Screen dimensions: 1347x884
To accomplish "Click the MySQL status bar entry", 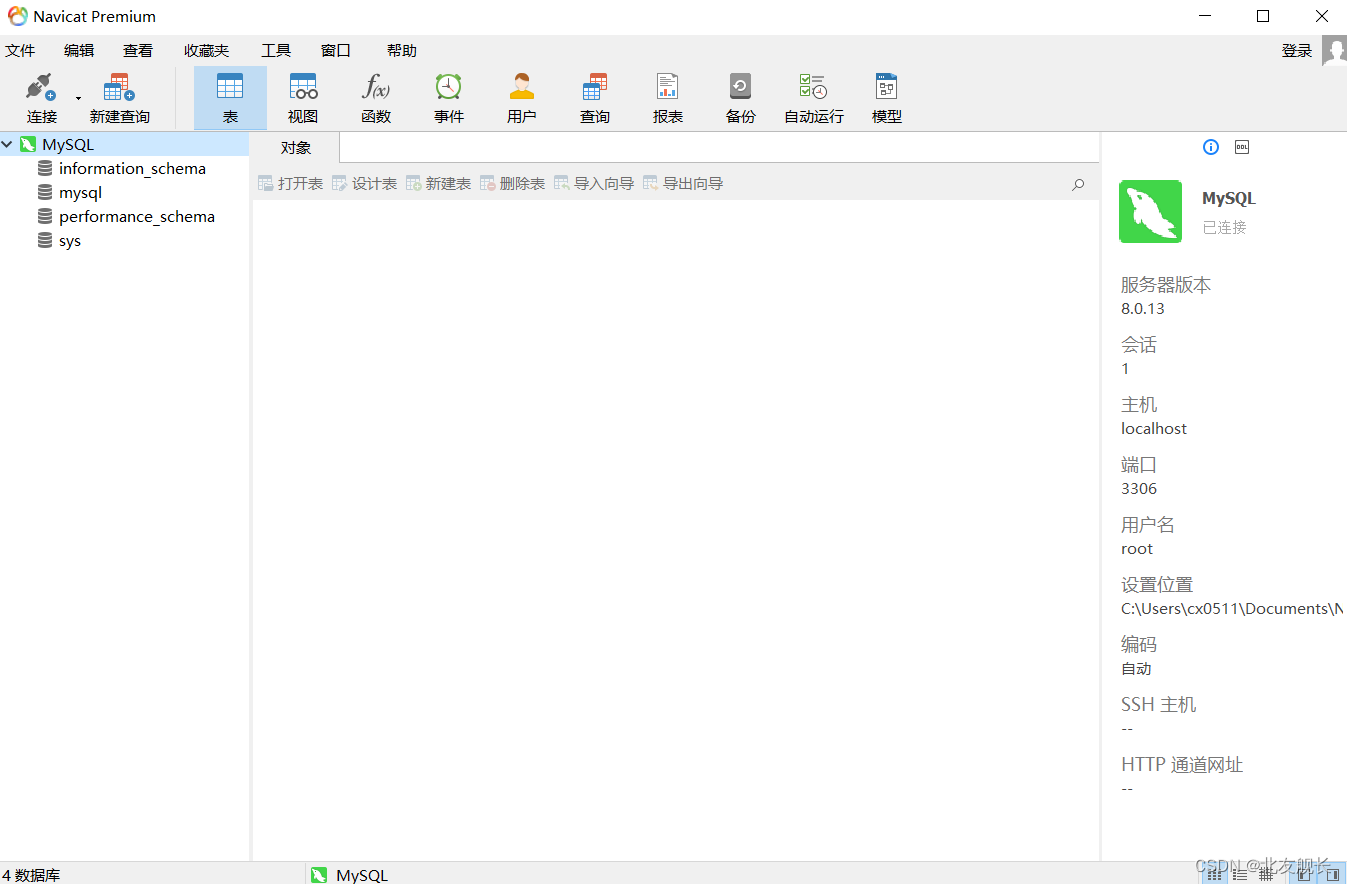I will pos(349,875).
